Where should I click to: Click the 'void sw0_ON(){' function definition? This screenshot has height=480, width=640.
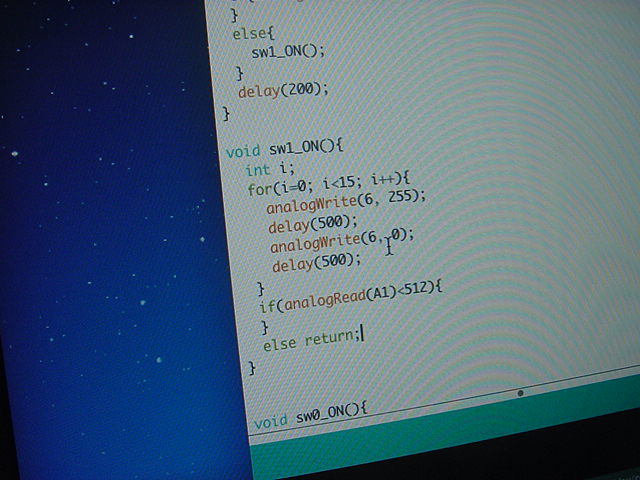click(x=311, y=416)
